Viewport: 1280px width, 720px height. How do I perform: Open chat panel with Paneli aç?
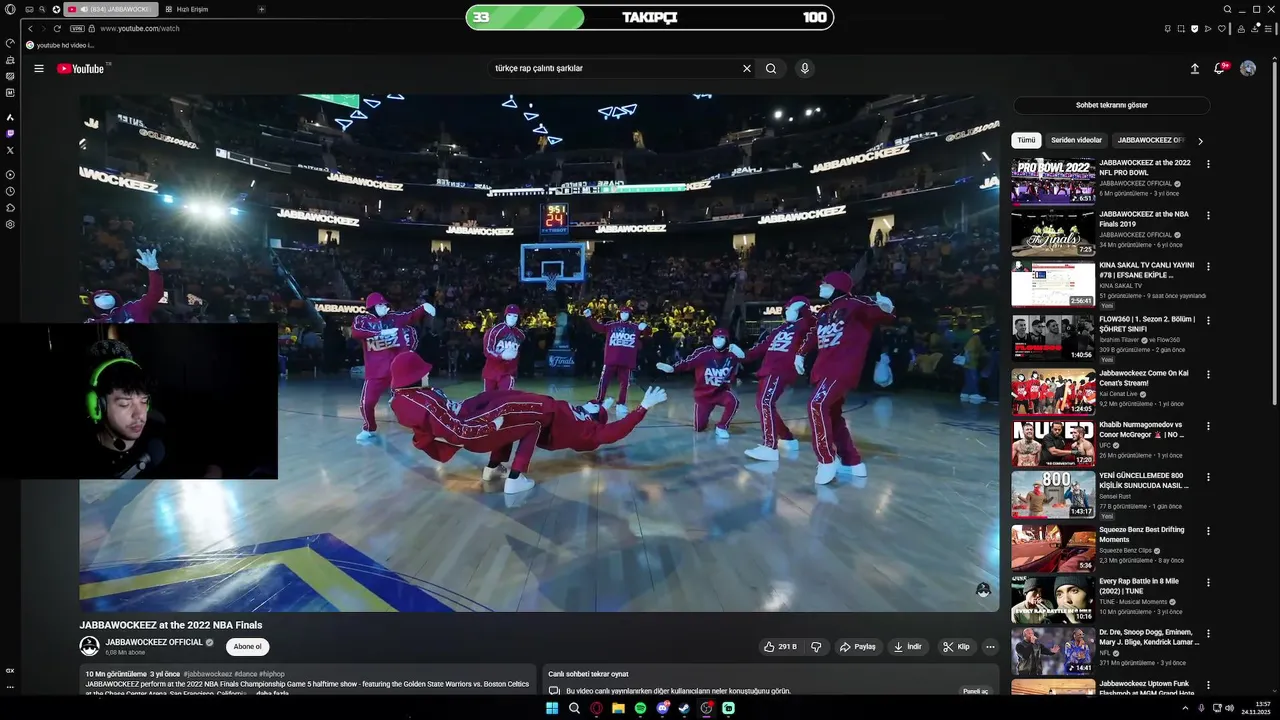[x=975, y=691]
